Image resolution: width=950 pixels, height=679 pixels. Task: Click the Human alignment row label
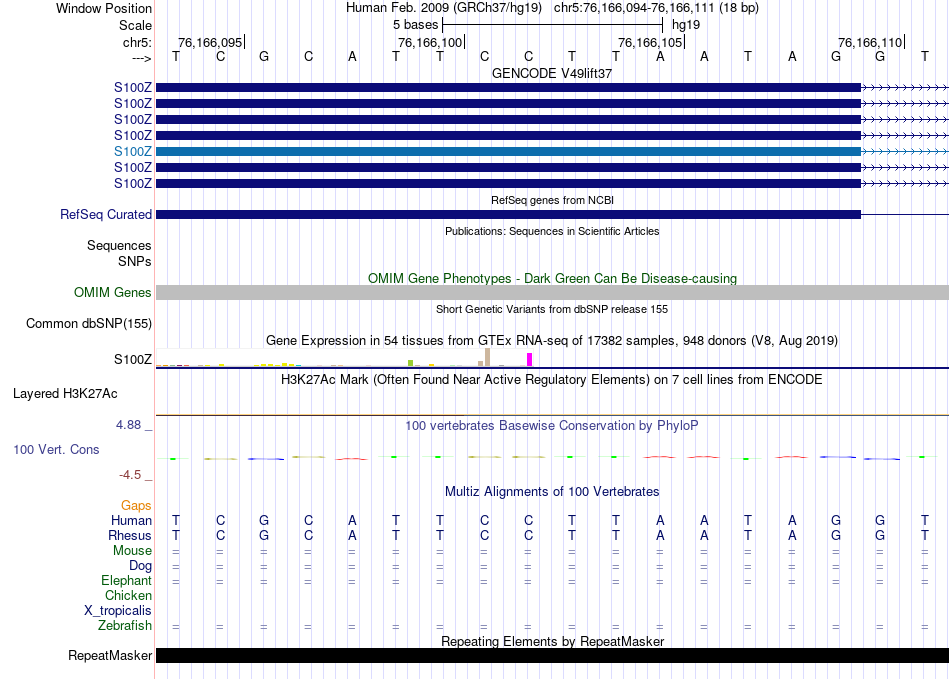pos(131,520)
